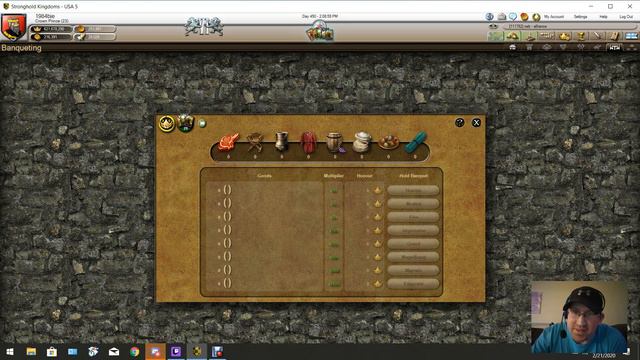Select the village name dropdown bar

[569, 26]
